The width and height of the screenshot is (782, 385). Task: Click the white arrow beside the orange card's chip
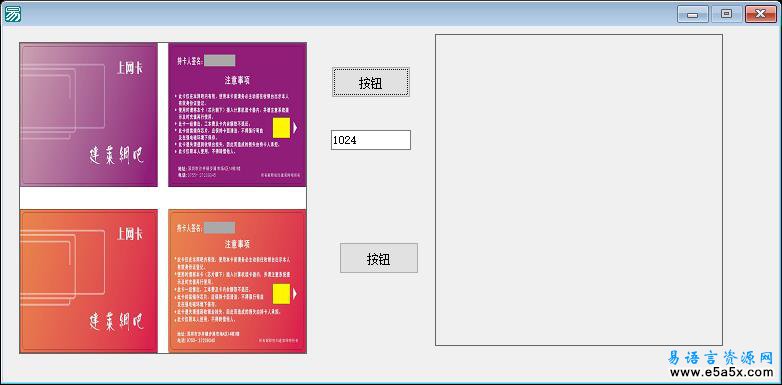pyautogui.click(x=295, y=294)
